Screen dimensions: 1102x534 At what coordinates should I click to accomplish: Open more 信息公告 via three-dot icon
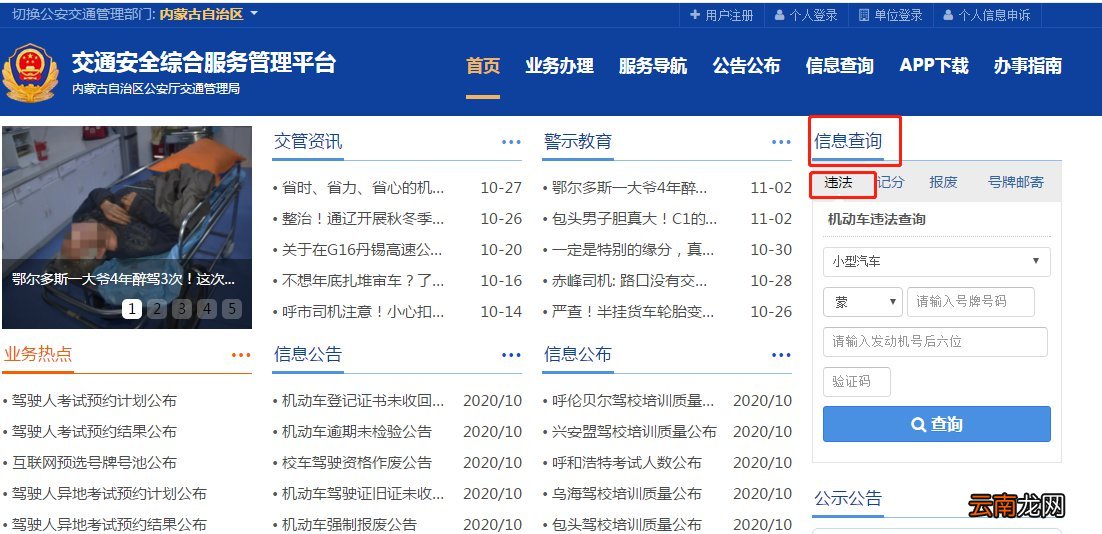pyautogui.click(x=512, y=355)
